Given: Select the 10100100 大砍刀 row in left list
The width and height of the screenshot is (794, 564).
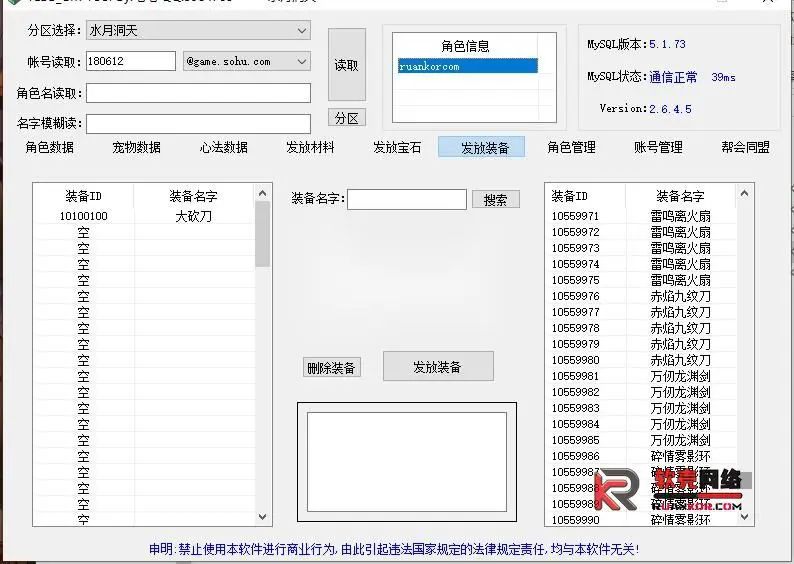Looking at the screenshot, I should 144,216.
